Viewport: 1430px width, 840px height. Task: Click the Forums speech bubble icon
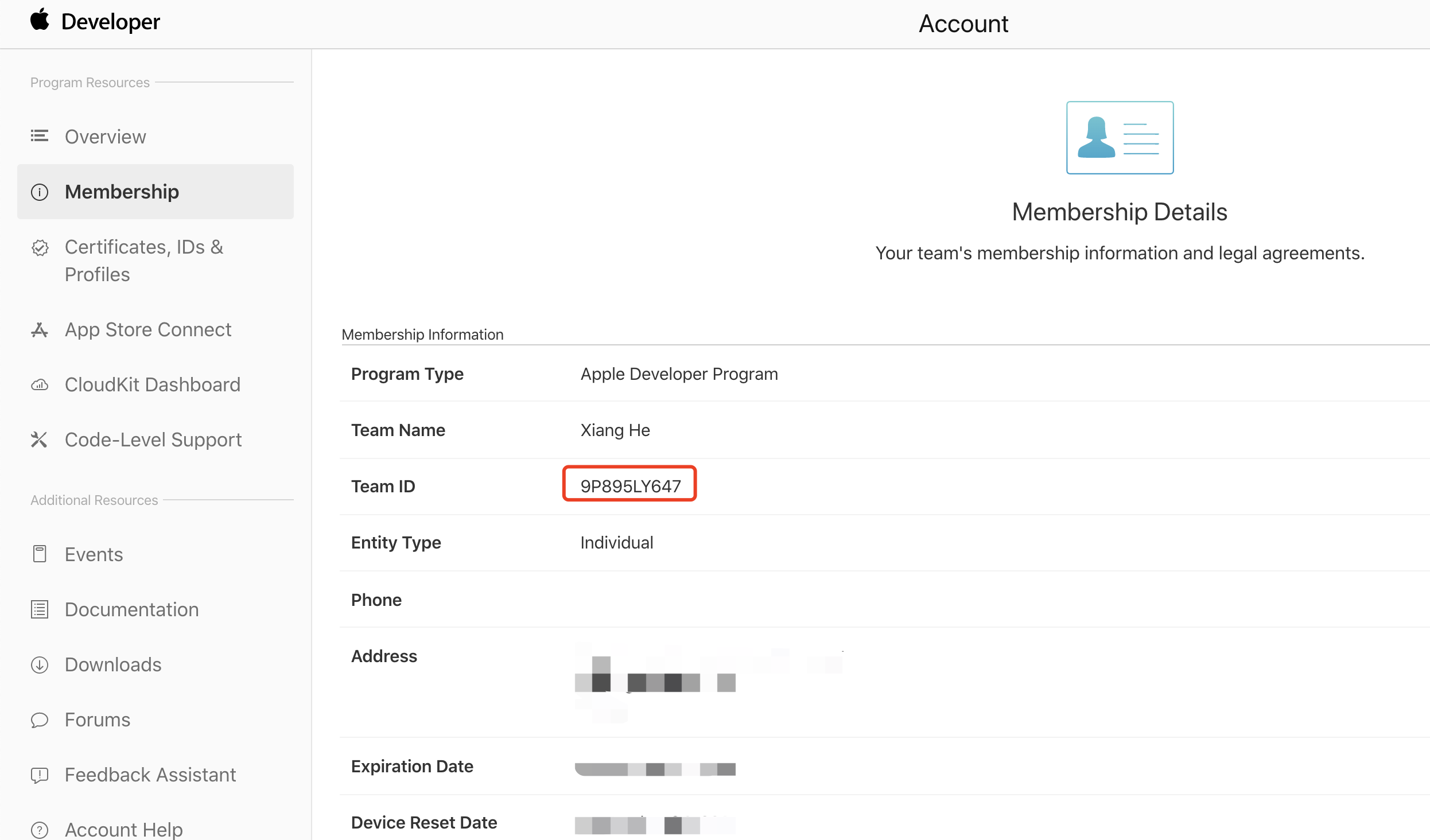point(40,720)
